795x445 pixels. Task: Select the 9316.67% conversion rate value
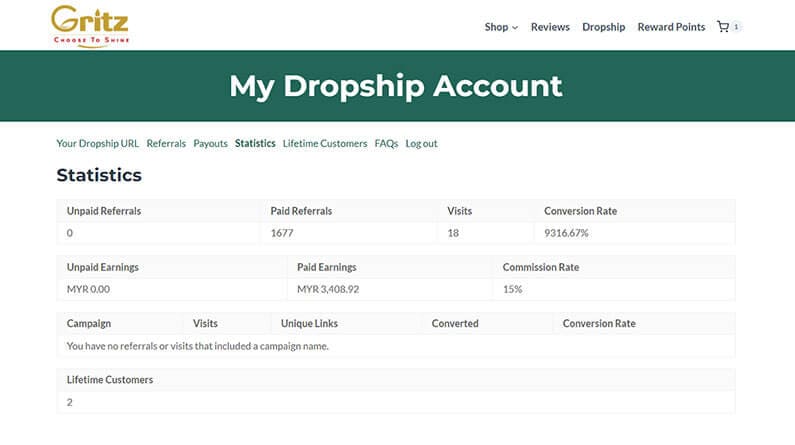tap(566, 233)
